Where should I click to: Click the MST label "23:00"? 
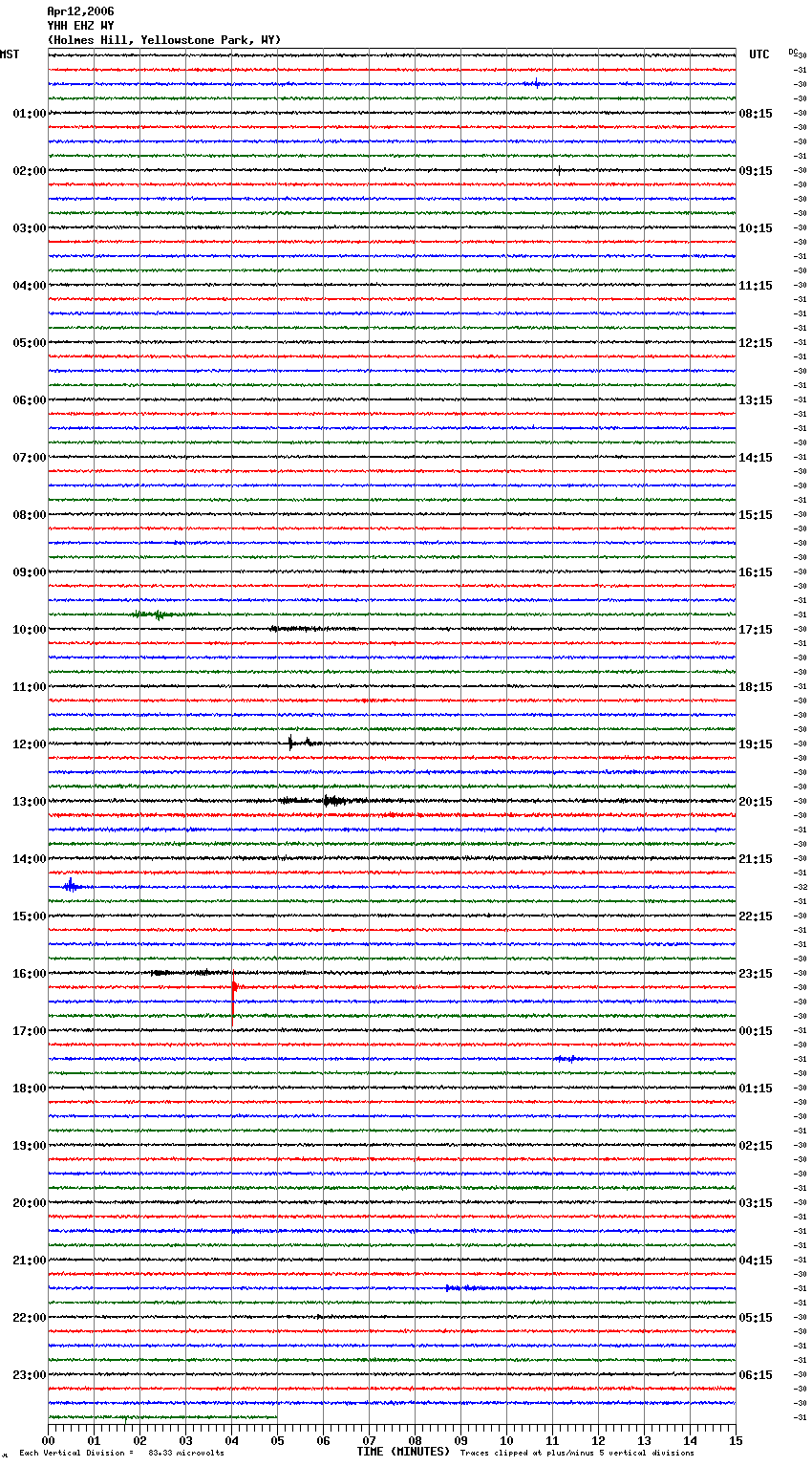pyautogui.click(x=30, y=1375)
